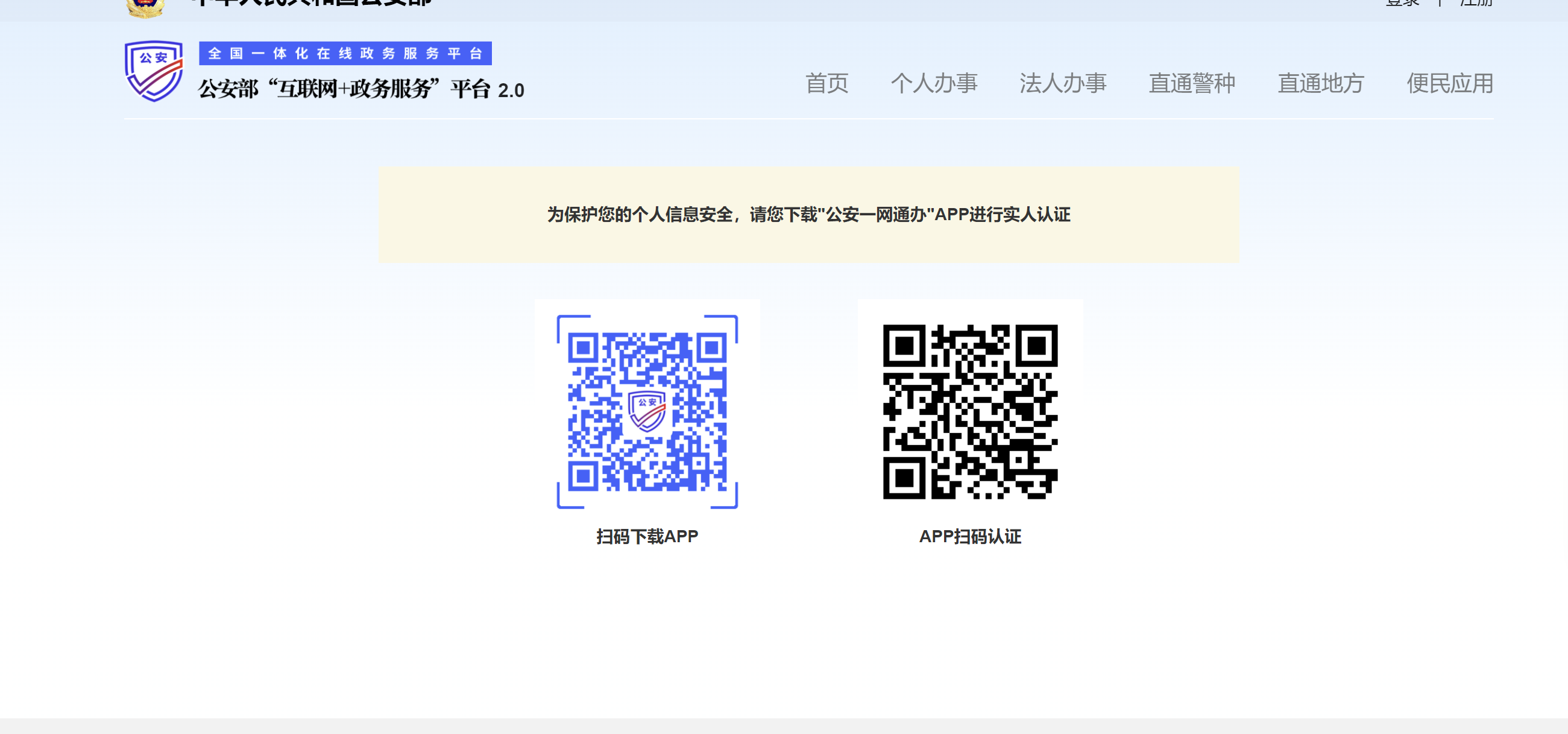Open the 直通警种 navigation item

click(1192, 83)
